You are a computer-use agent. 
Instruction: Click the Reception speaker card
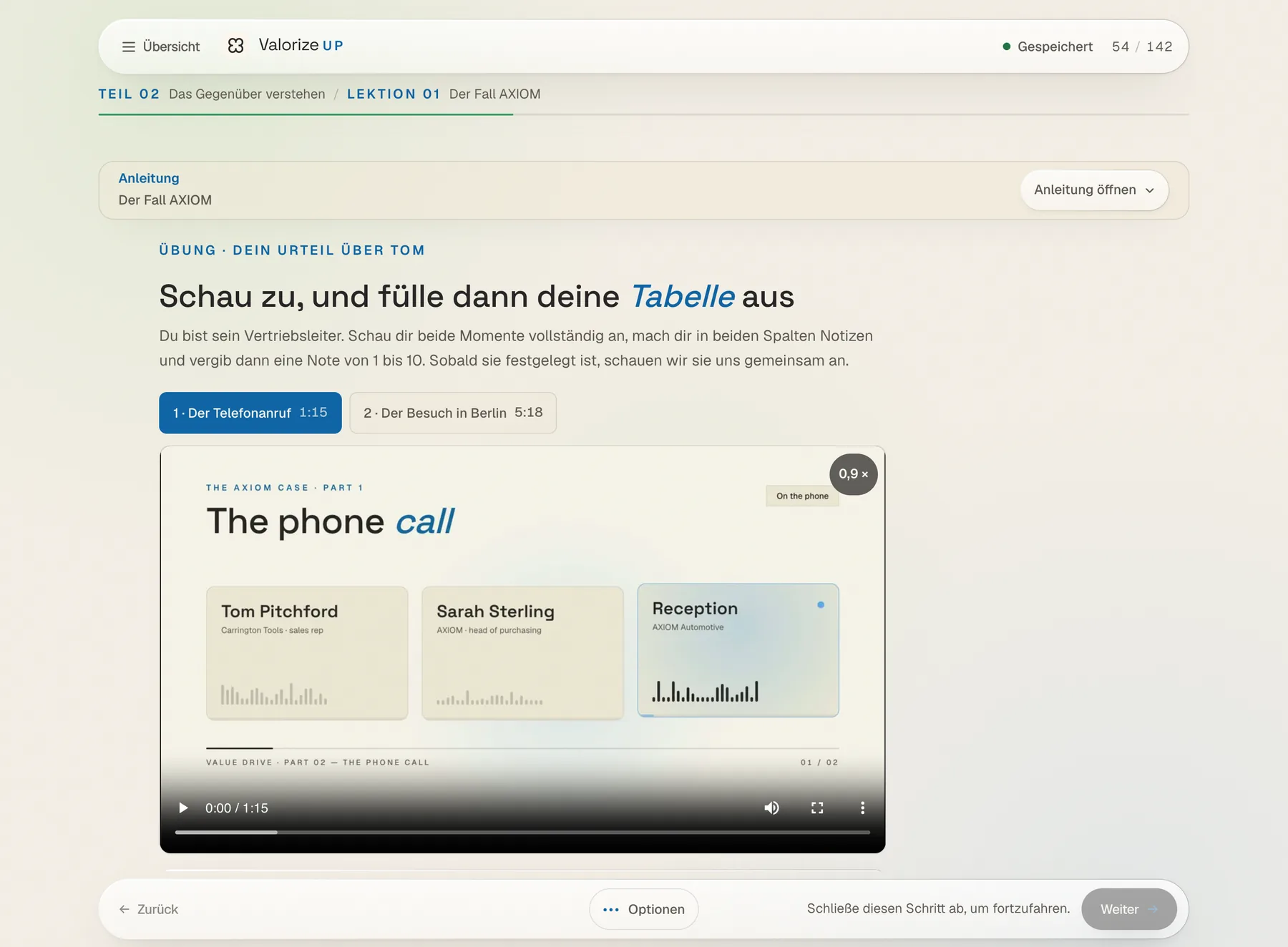point(738,650)
